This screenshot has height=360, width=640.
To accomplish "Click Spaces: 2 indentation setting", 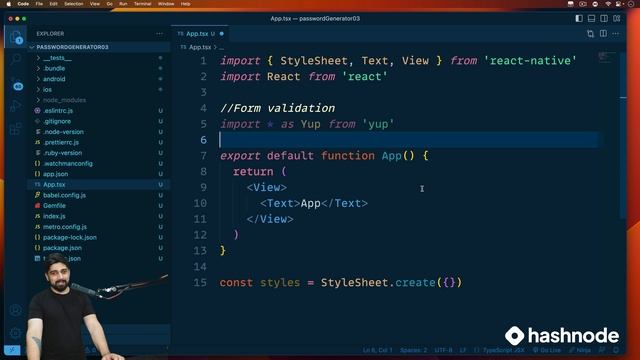I will (x=413, y=350).
